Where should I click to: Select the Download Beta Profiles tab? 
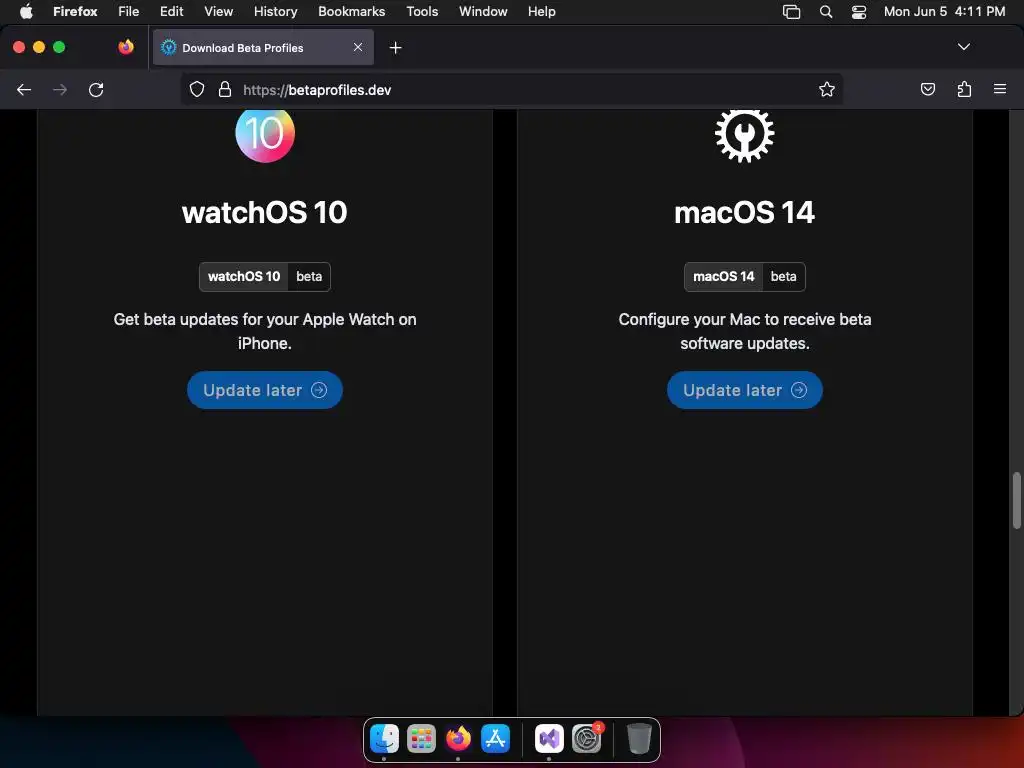tap(263, 47)
